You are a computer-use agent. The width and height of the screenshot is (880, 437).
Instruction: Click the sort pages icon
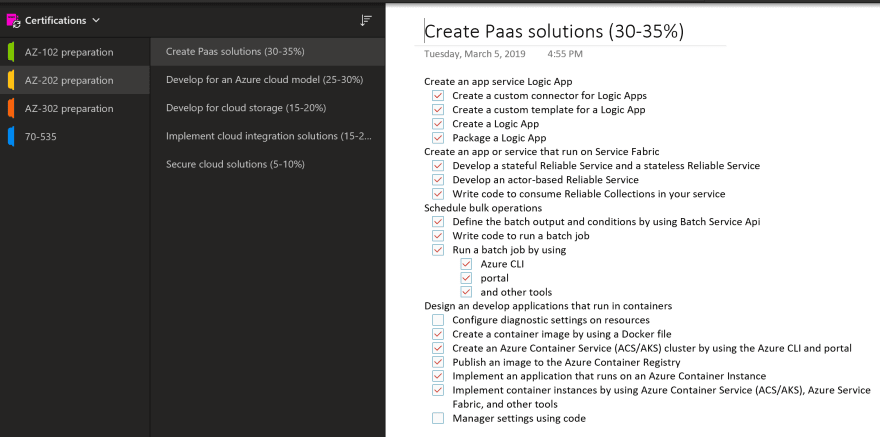pyautogui.click(x=366, y=20)
